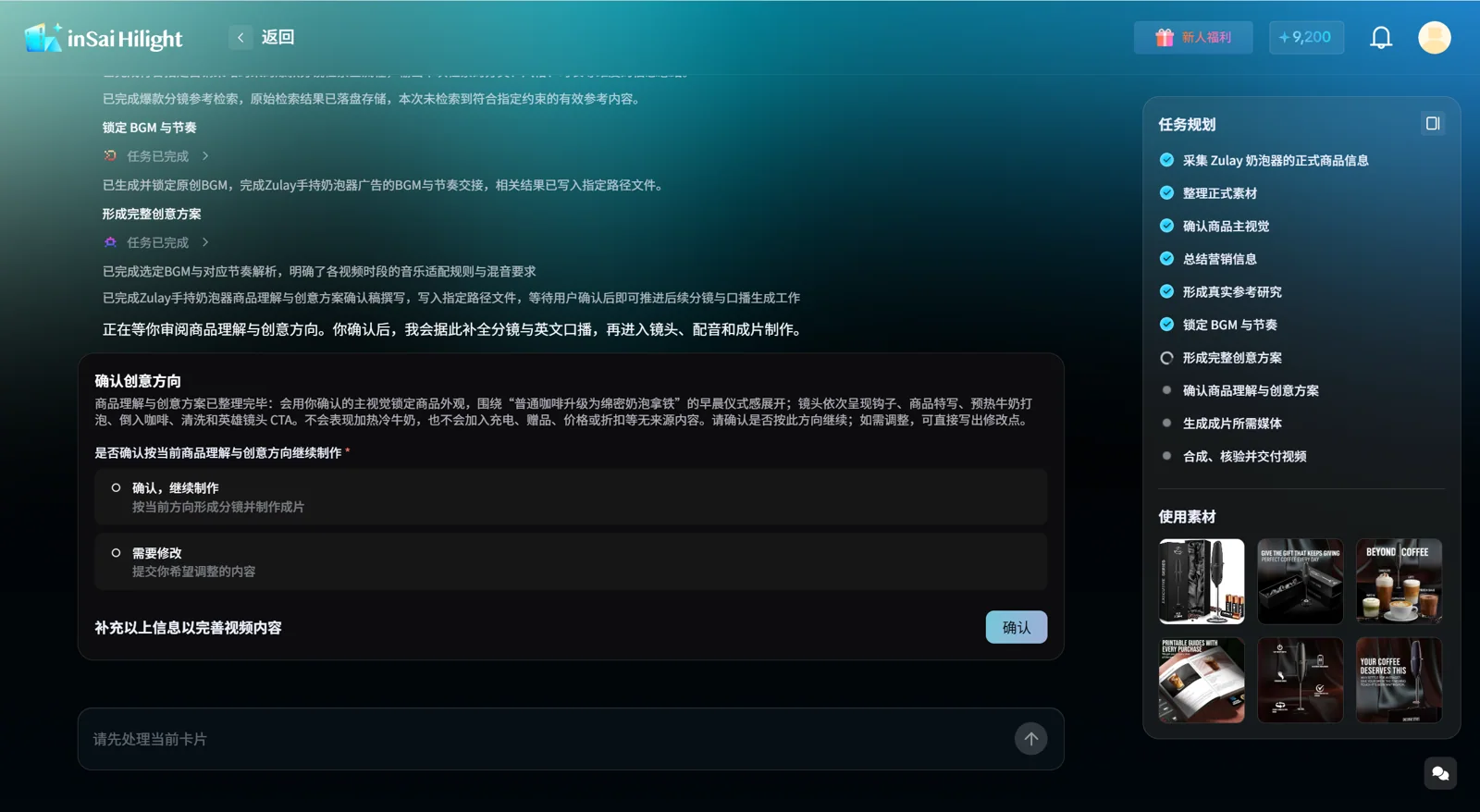Click checkmark beside 形成真实参考研究
The height and width of the screenshot is (812, 1480).
tap(1166, 291)
